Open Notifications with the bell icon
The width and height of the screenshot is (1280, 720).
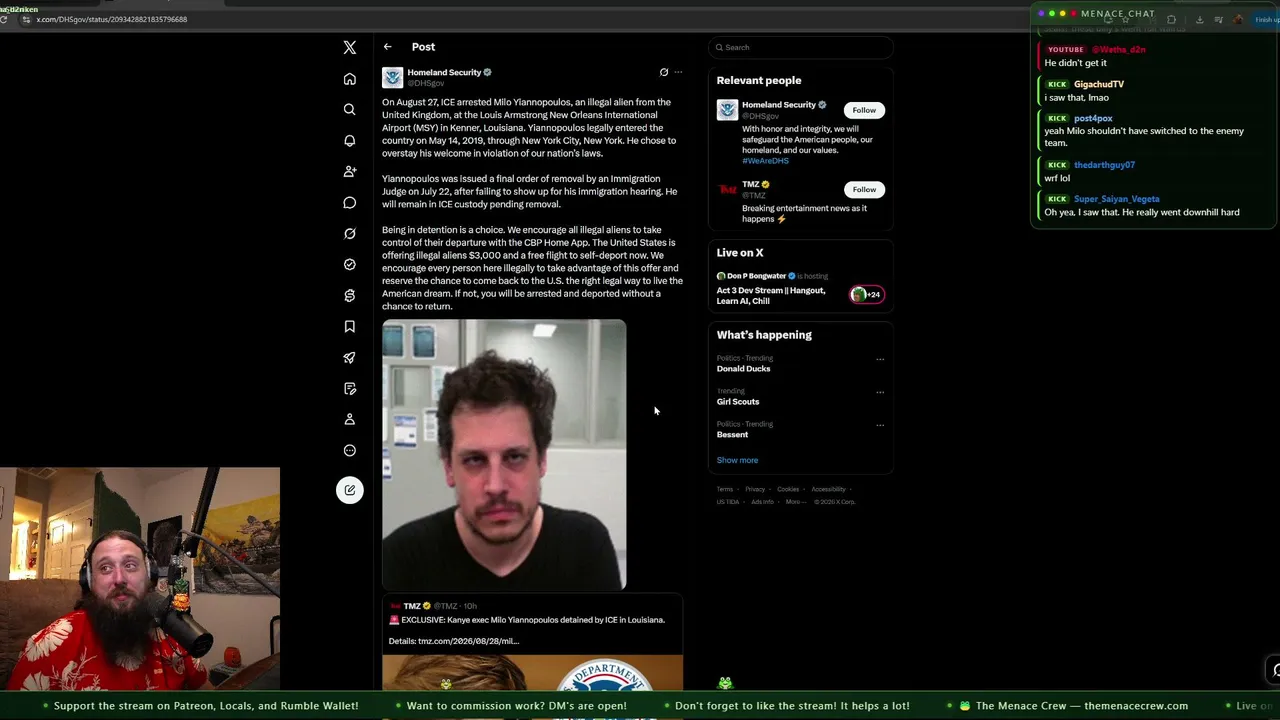click(x=350, y=141)
